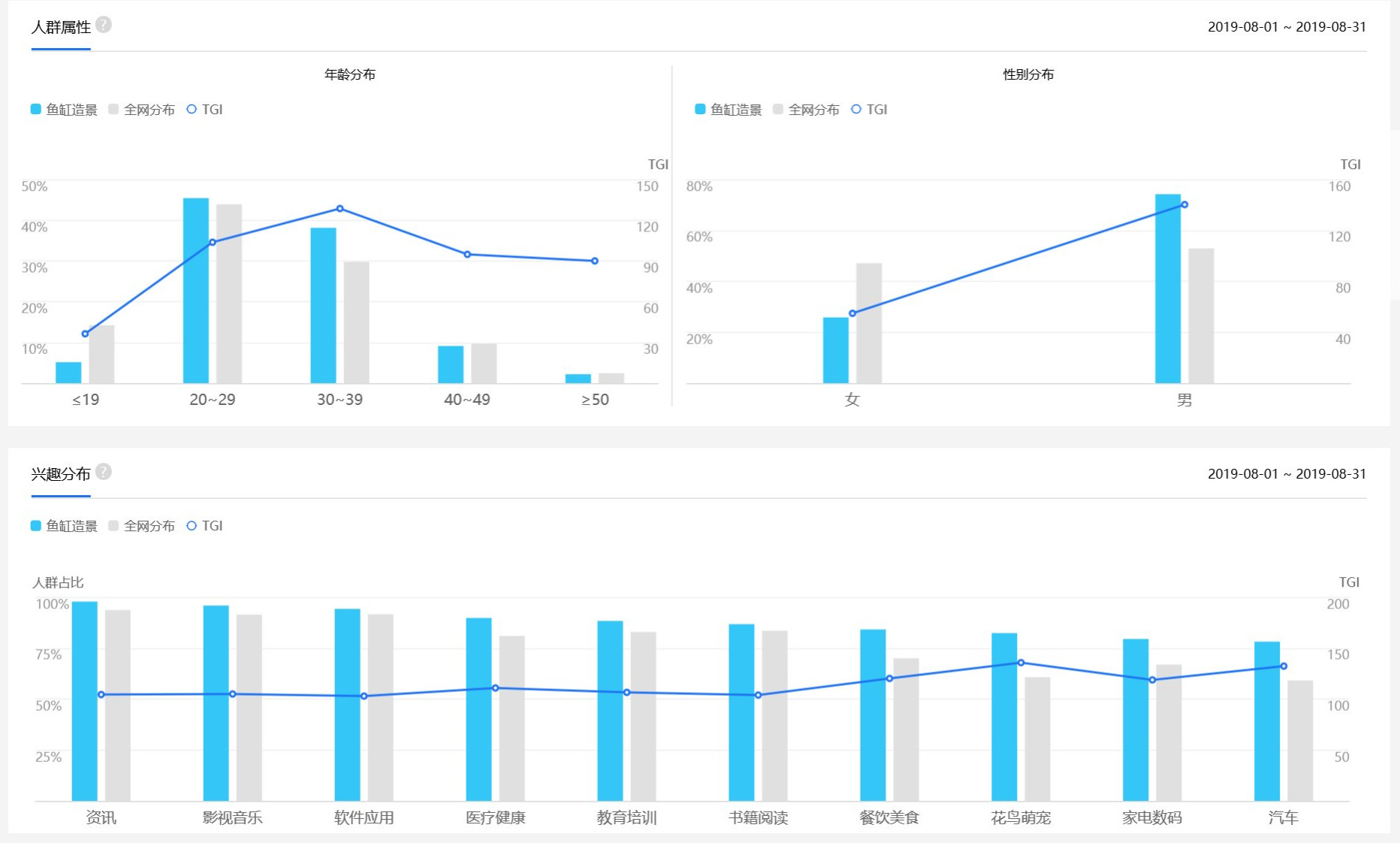This screenshot has width=1400, height=843.
Task: Toggle 鱼缸造景 legend in interest chart
Action: point(64,526)
